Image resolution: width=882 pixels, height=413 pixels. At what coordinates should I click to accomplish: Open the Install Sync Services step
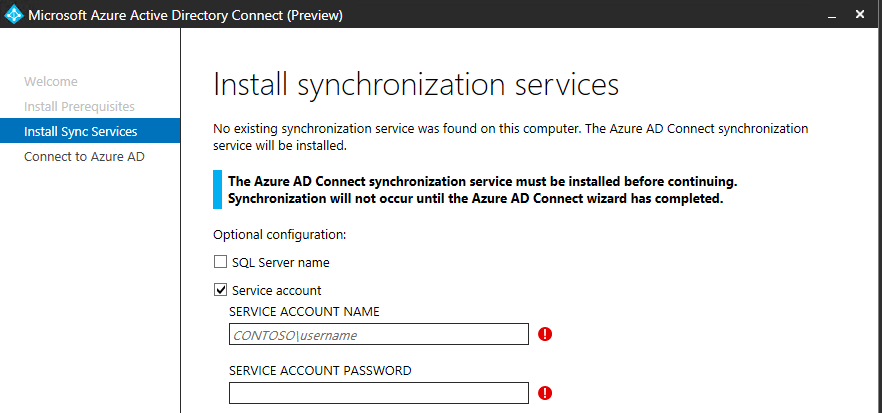81,131
